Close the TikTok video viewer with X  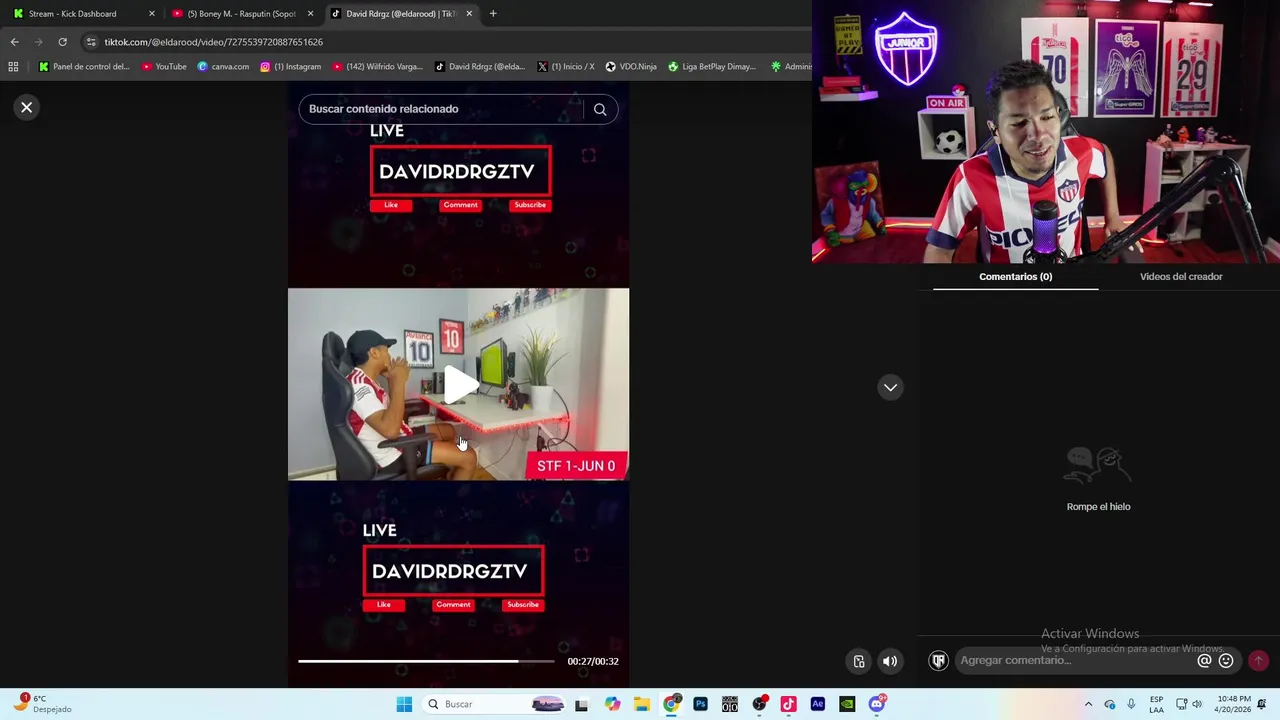(27, 107)
